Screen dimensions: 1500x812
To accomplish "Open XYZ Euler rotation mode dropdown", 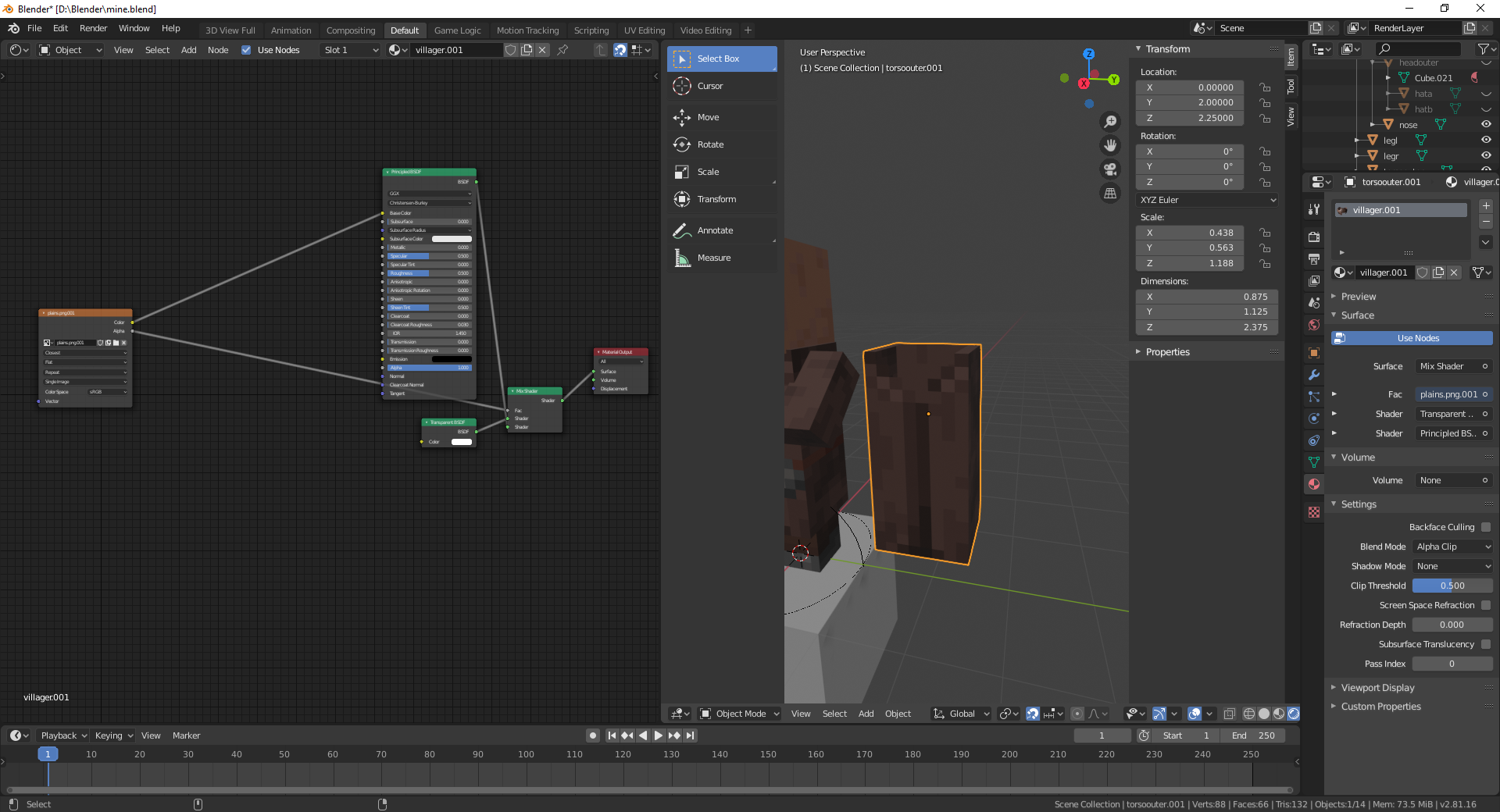I will pyautogui.click(x=1208, y=200).
